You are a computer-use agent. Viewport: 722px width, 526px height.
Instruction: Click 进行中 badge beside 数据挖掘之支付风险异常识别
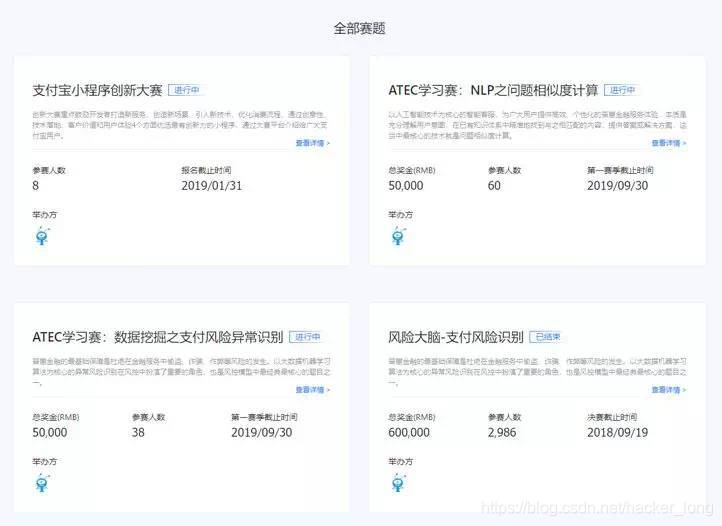tap(307, 337)
